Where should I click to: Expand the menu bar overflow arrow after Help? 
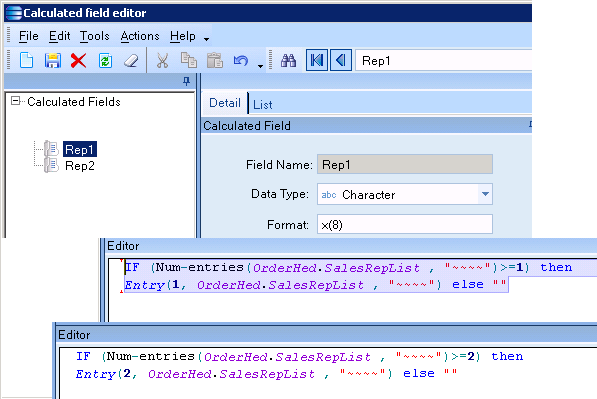pos(206,39)
